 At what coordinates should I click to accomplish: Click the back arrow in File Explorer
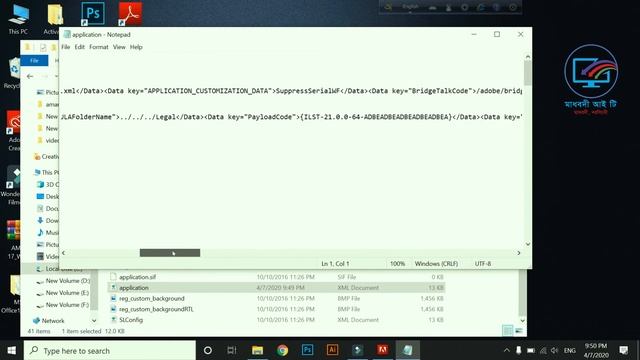coord(30,76)
